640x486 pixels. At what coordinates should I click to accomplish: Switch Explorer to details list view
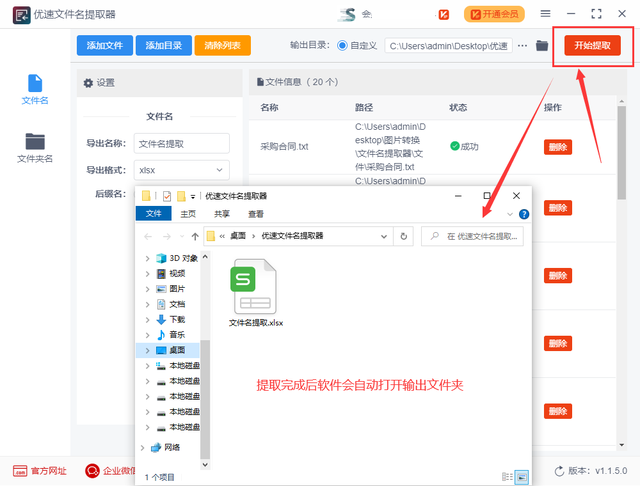pyautogui.click(x=507, y=476)
